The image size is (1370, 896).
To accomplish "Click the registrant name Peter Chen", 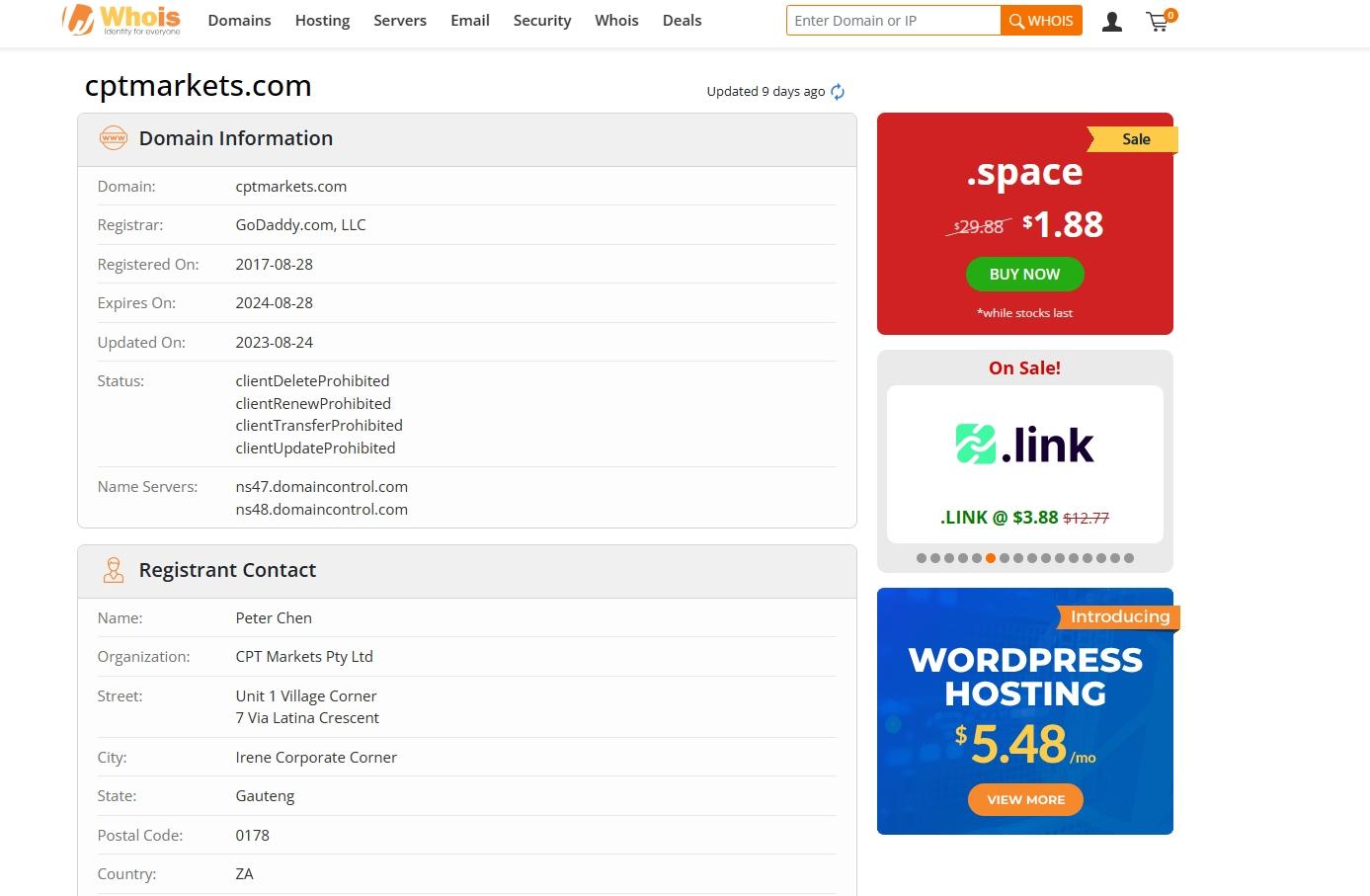I will pos(274,618).
